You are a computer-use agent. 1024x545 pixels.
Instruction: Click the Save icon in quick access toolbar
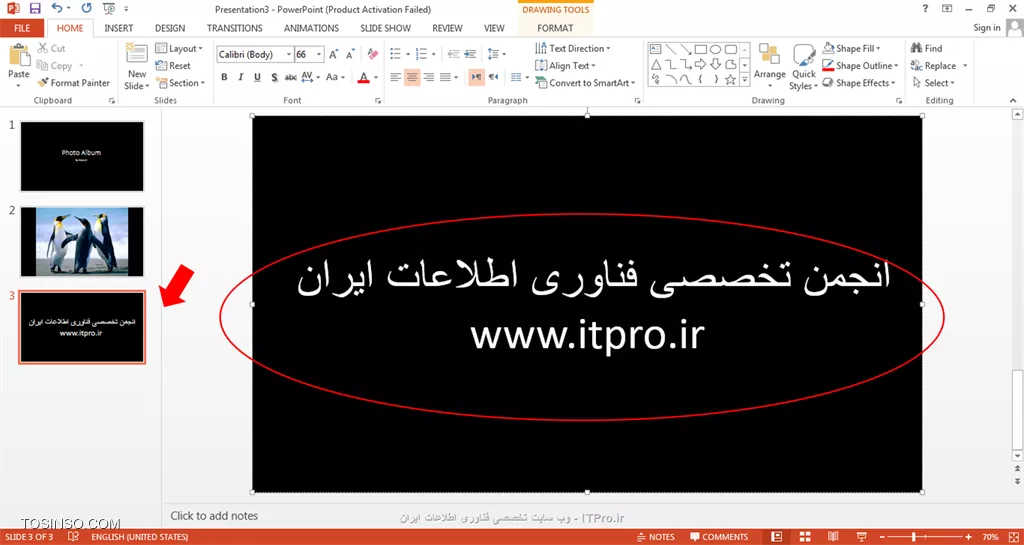click(x=35, y=9)
